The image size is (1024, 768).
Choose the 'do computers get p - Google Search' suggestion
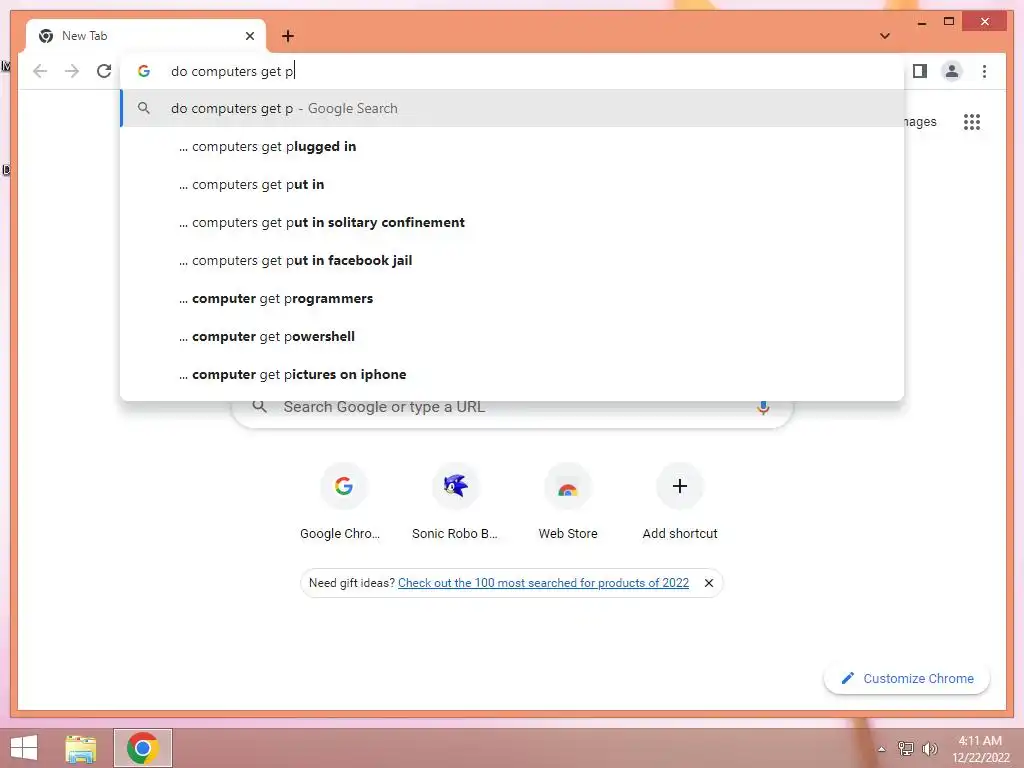point(512,108)
